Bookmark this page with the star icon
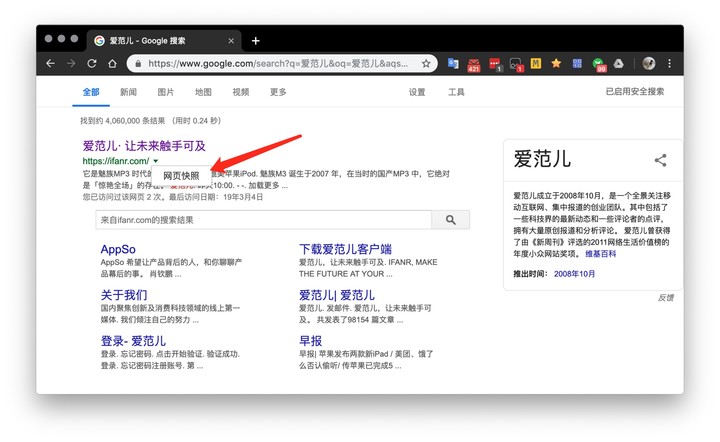Viewport: 720px width, 442px height. (426, 63)
